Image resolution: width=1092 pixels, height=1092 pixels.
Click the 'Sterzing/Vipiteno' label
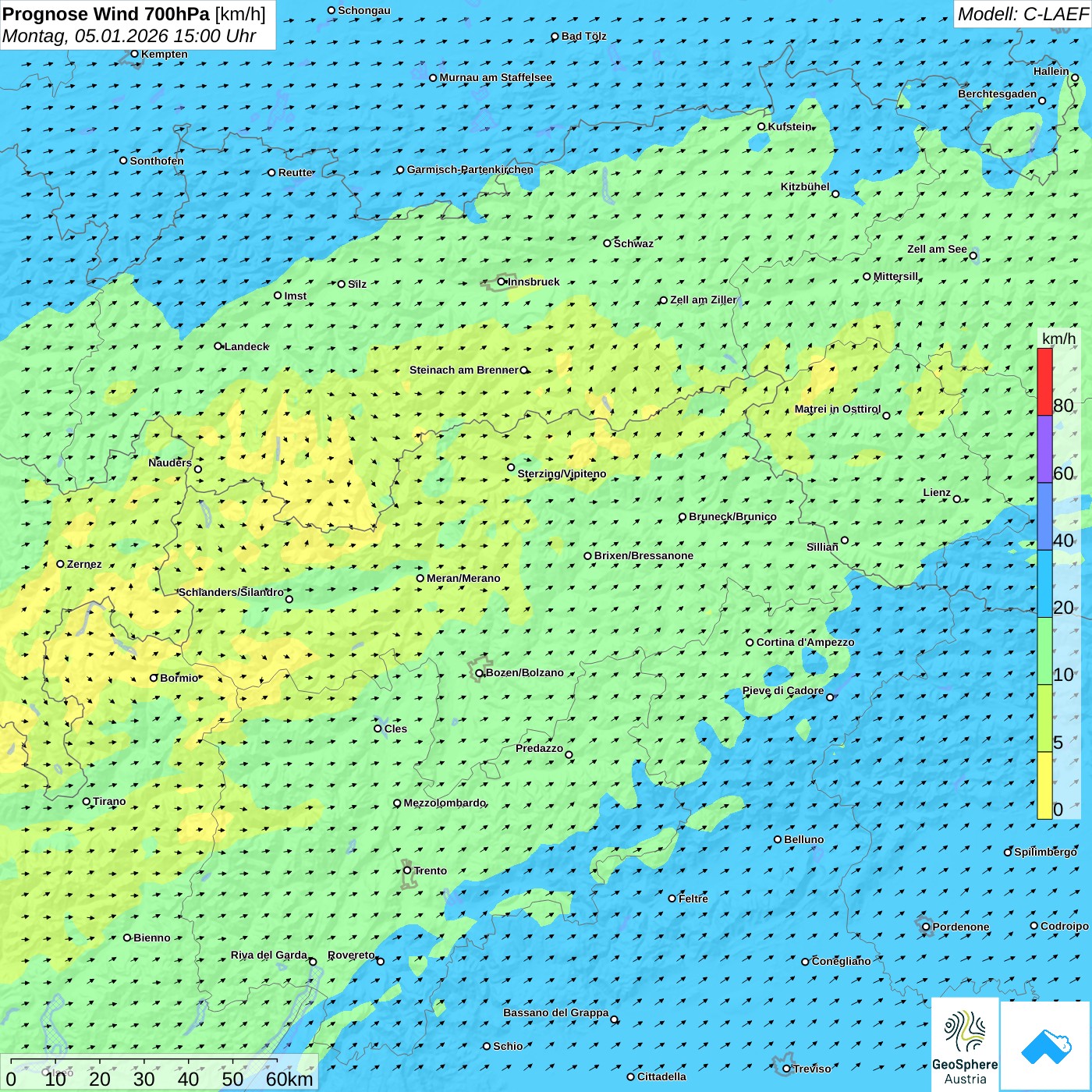pyautogui.click(x=562, y=473)
